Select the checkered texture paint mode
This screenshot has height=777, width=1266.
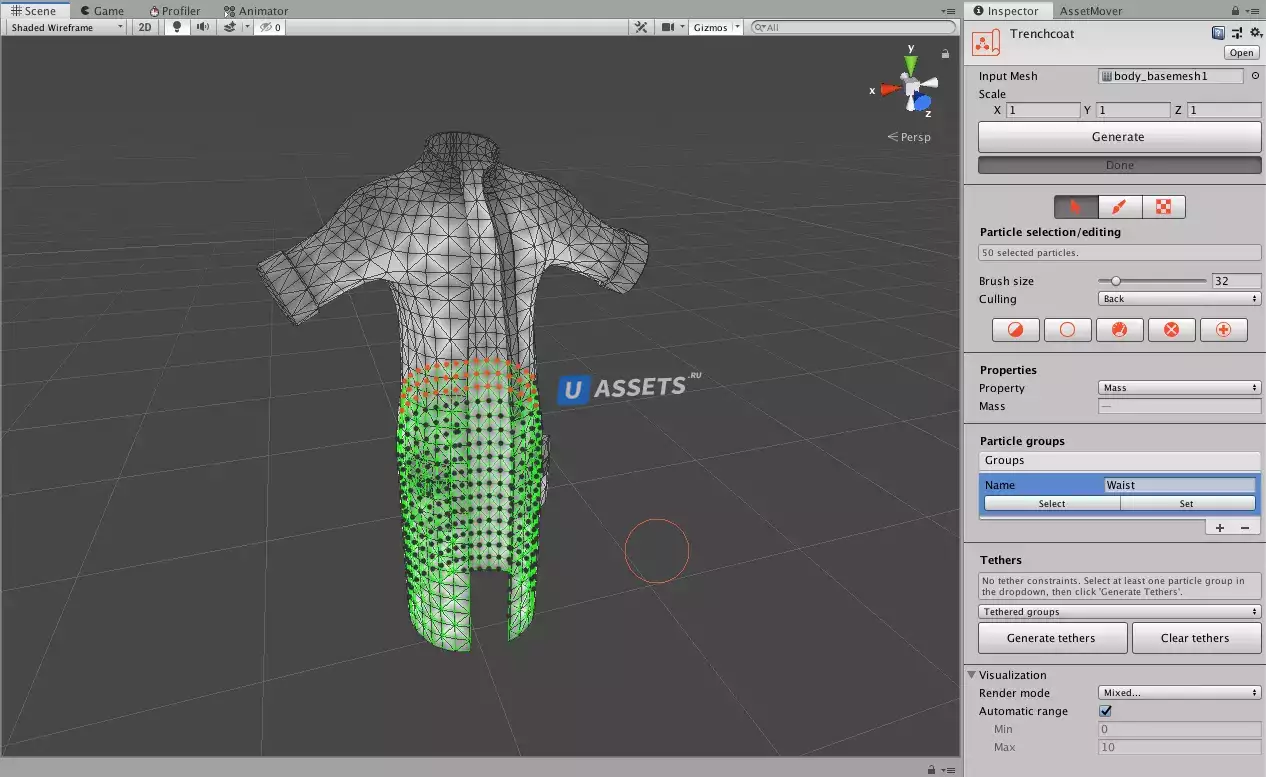[x=1164, y=207]
